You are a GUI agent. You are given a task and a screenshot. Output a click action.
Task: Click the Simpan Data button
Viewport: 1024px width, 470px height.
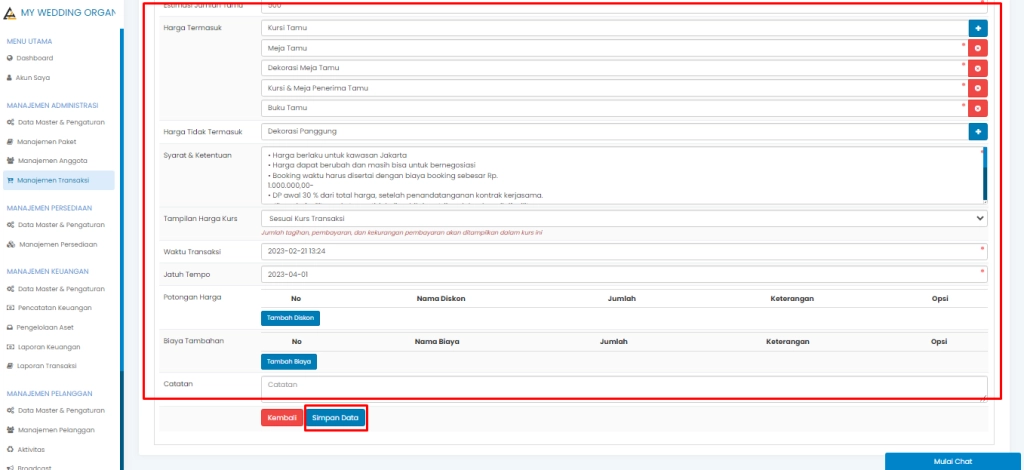pos(335,418)
